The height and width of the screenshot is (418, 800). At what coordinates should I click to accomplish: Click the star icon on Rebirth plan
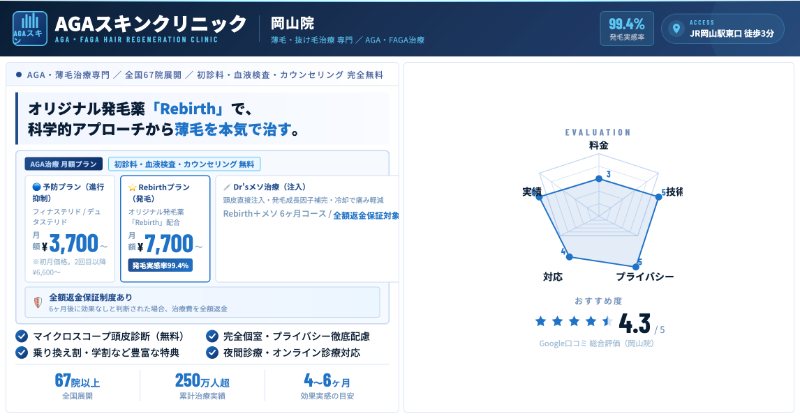coord(133,187)
